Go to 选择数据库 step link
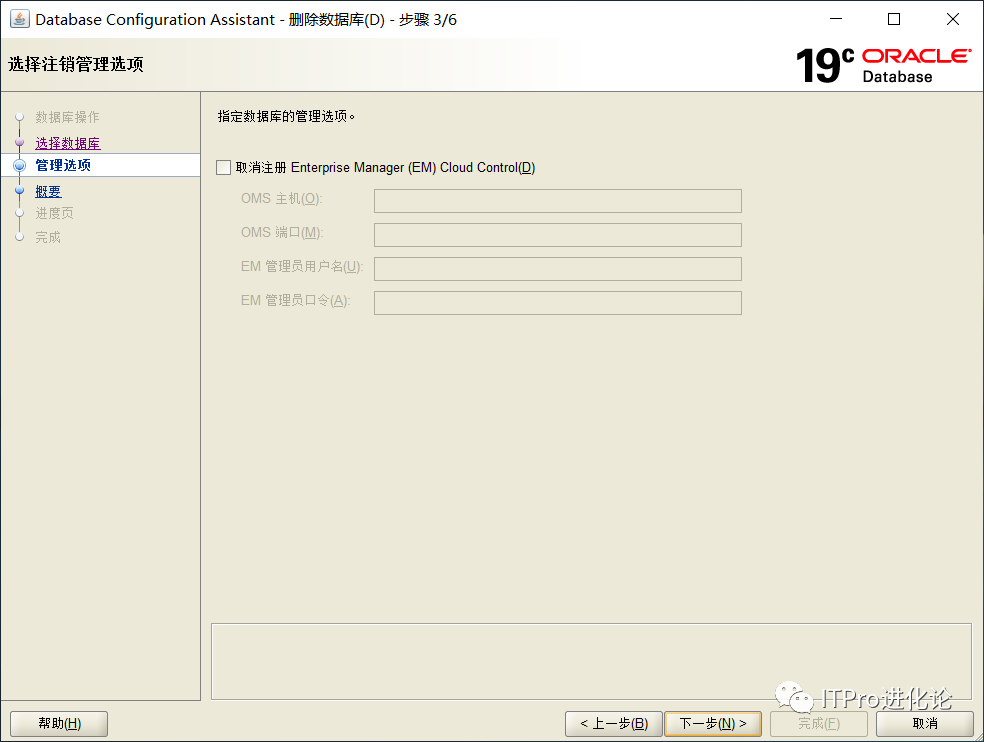The image size is (984, 742). (68, 143)
